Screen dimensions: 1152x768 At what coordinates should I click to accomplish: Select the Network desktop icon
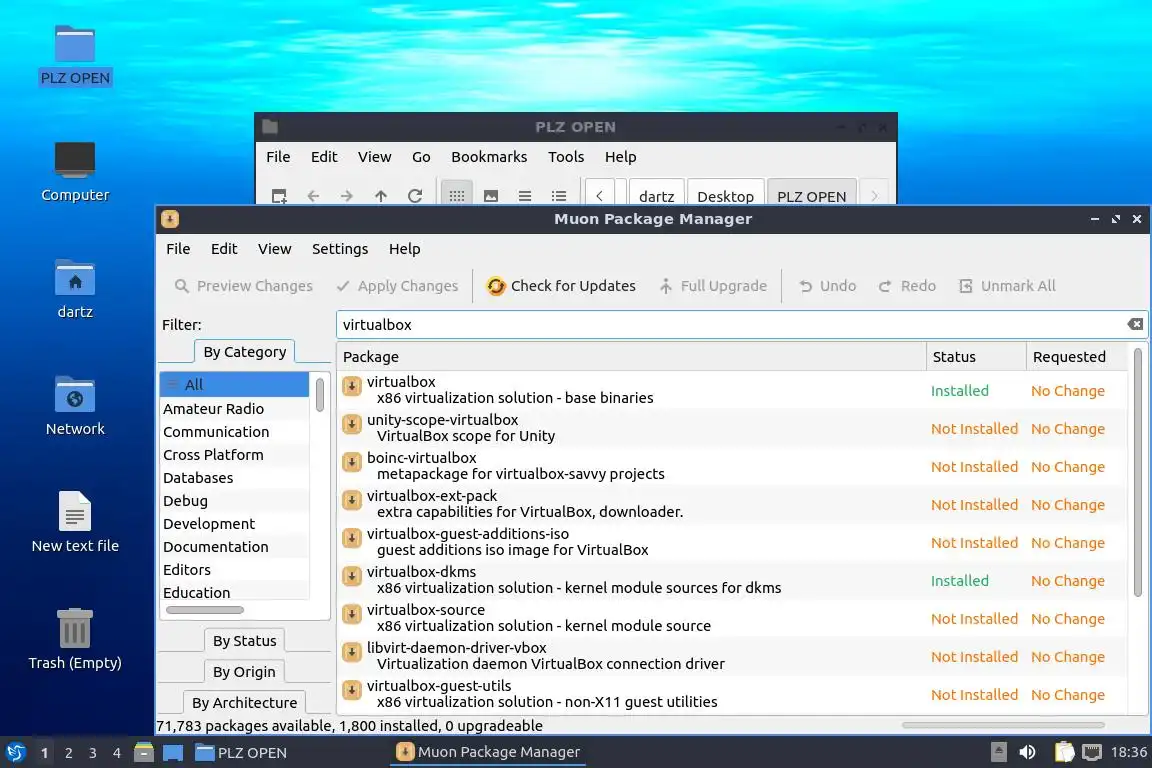75,395
